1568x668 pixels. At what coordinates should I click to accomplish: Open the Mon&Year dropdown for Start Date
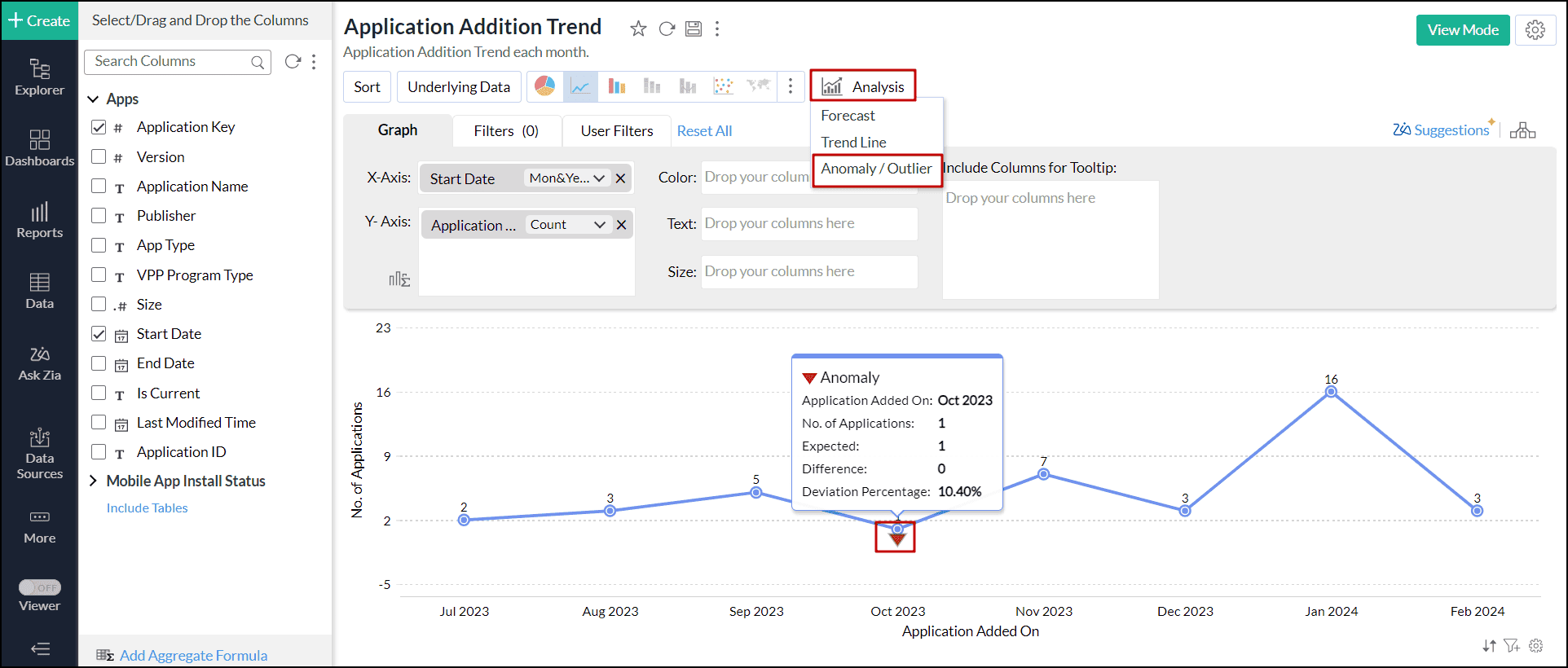(566, 178)
